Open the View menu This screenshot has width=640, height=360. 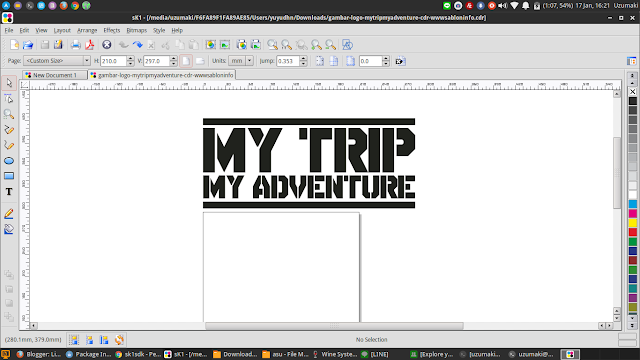[x=41, y=30]
